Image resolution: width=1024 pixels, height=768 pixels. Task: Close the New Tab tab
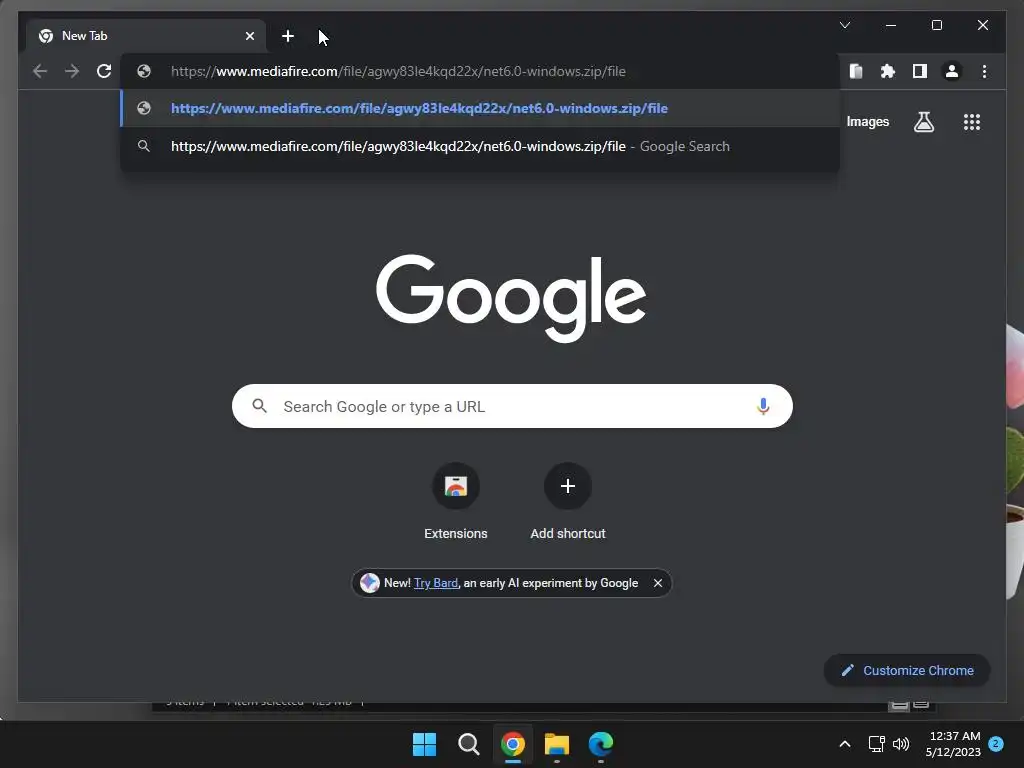click(249, 36)
